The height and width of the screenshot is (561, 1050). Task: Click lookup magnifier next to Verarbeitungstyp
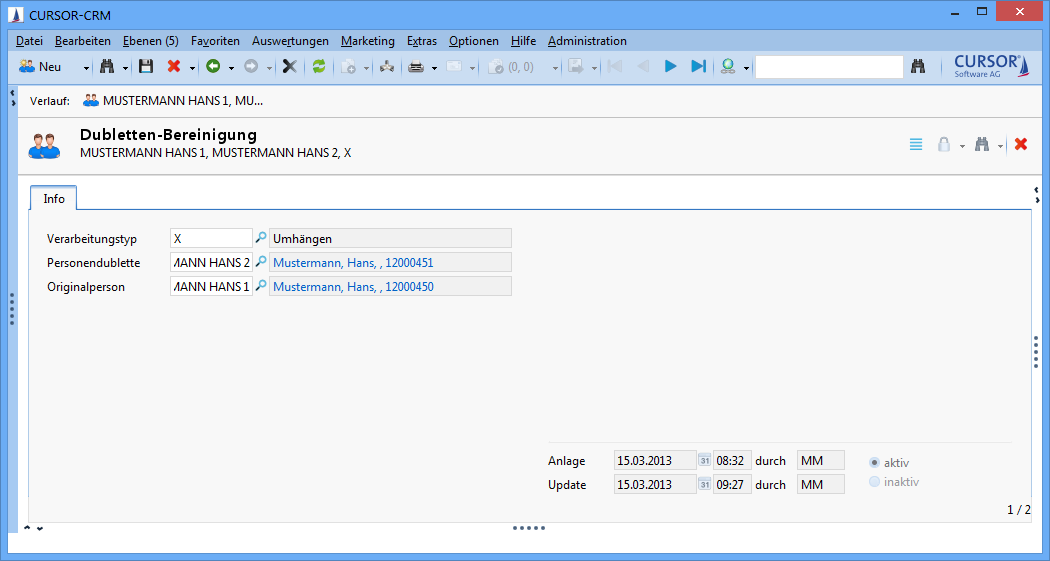coord(261,238)
